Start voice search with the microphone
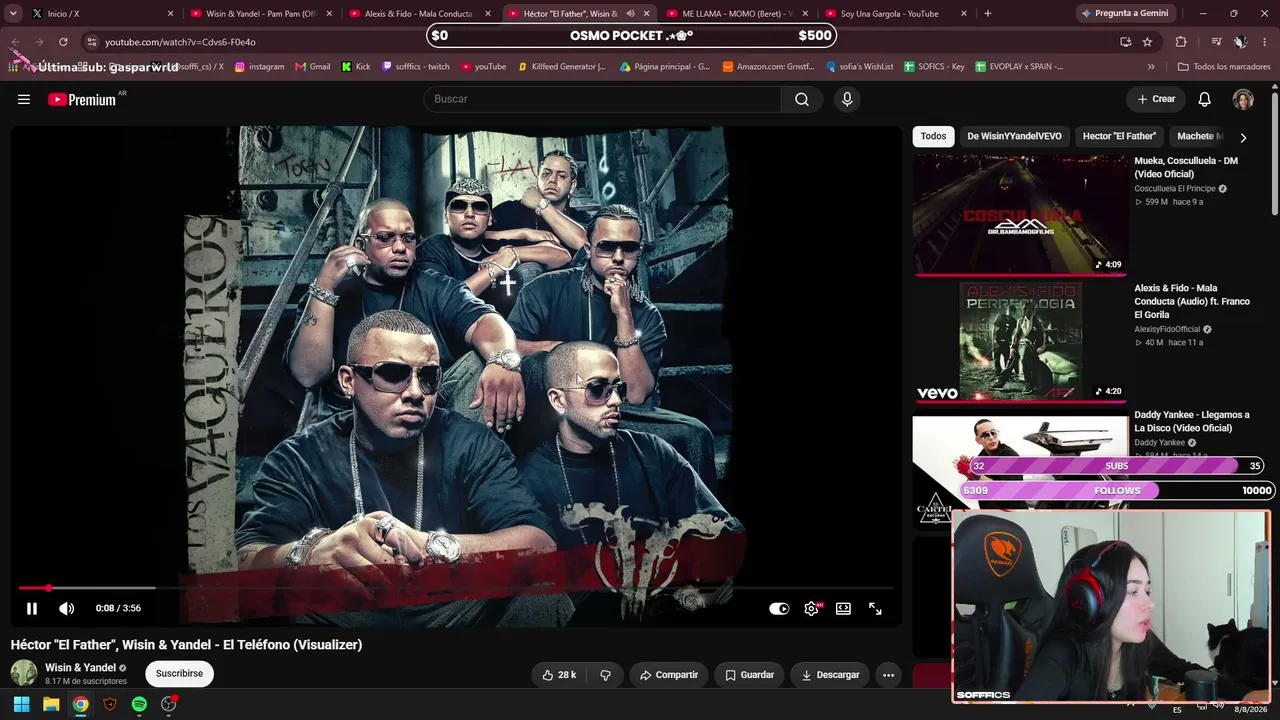Screen dimensions: 1280x720 click(x=847, y=99)
